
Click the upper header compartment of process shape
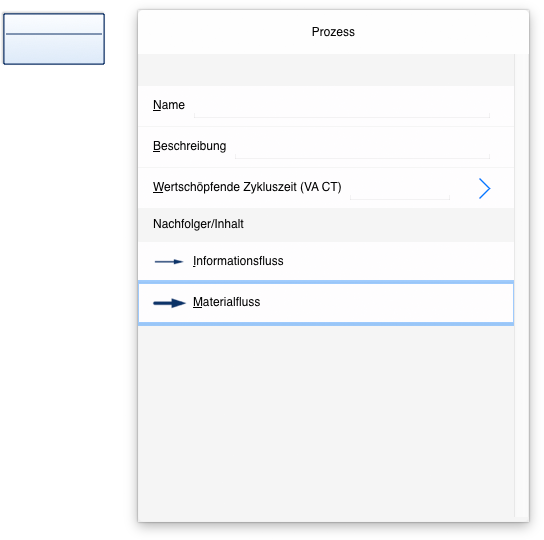[54, 24]
